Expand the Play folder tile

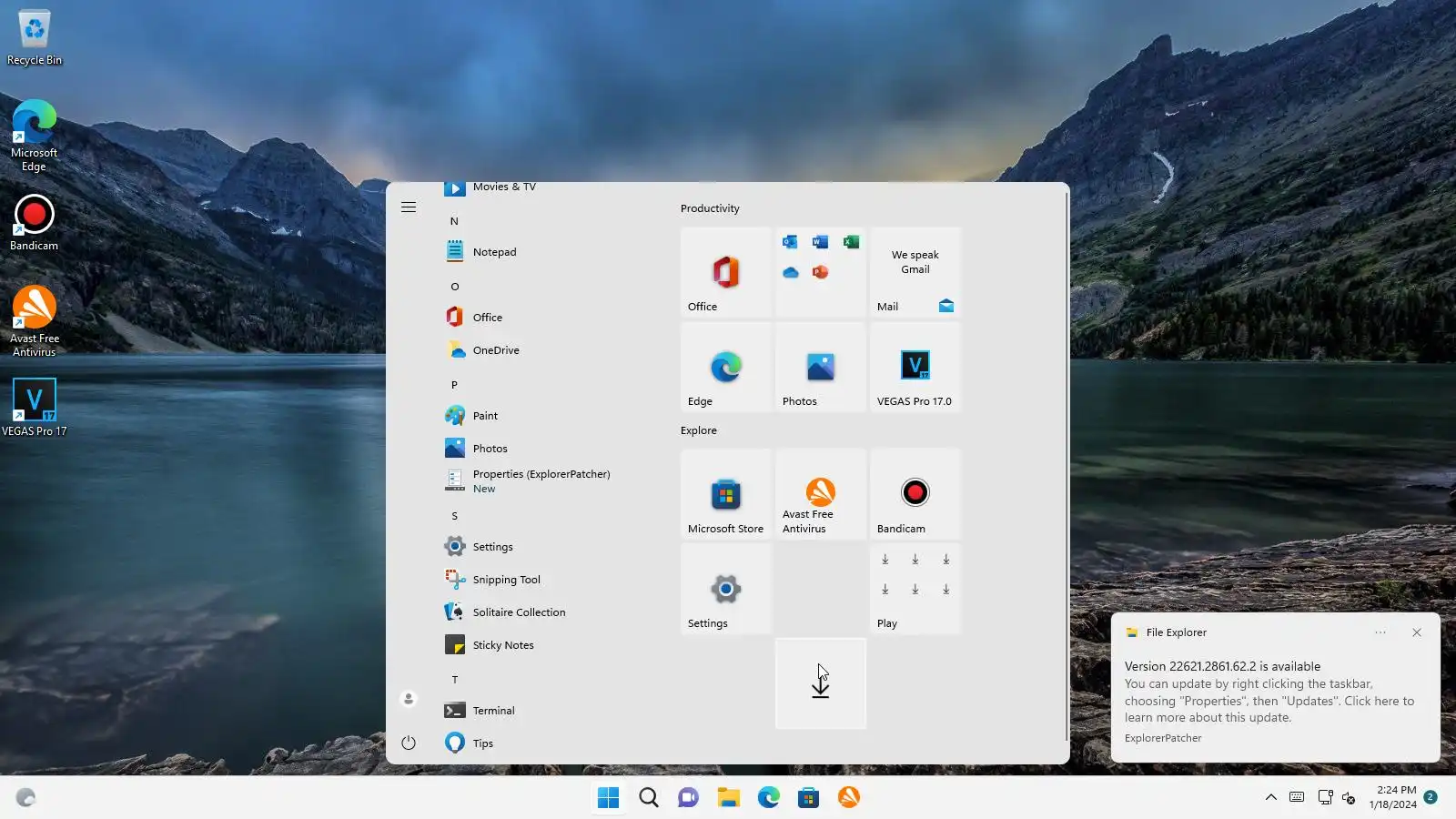pos(915,589)
